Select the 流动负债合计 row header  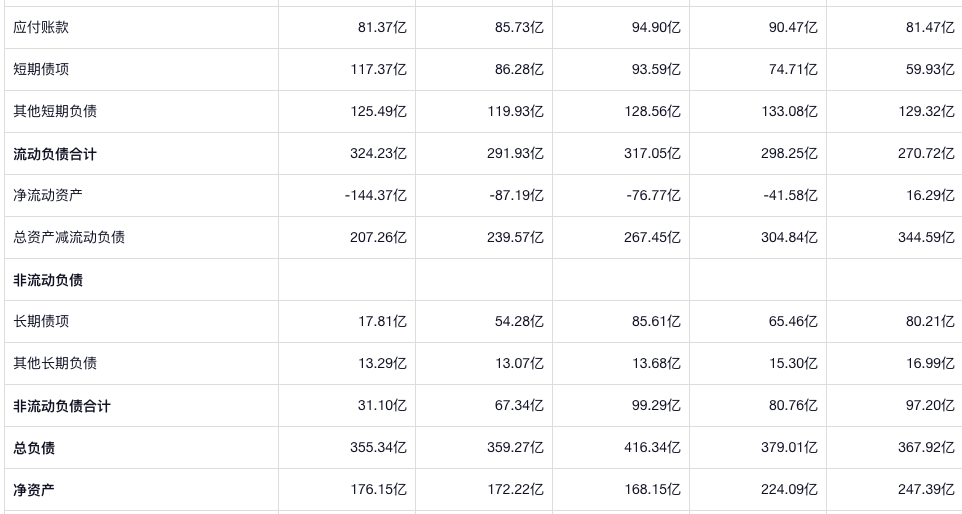click(x=55, y=154)
